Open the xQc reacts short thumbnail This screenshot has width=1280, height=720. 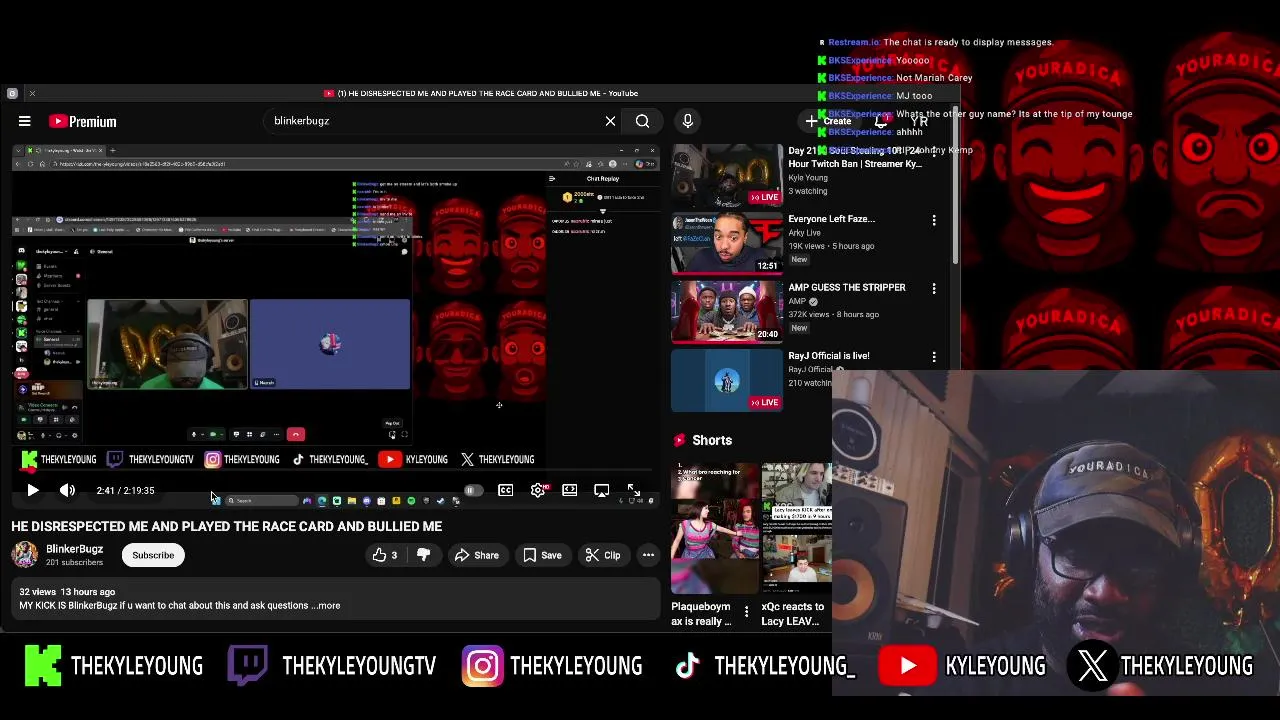(796, 527)
